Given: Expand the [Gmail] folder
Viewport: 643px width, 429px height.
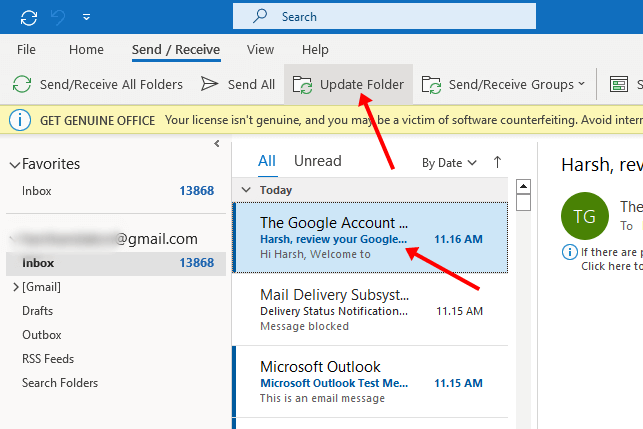Looking at the screenshot, I should click(x=14, y=287).
